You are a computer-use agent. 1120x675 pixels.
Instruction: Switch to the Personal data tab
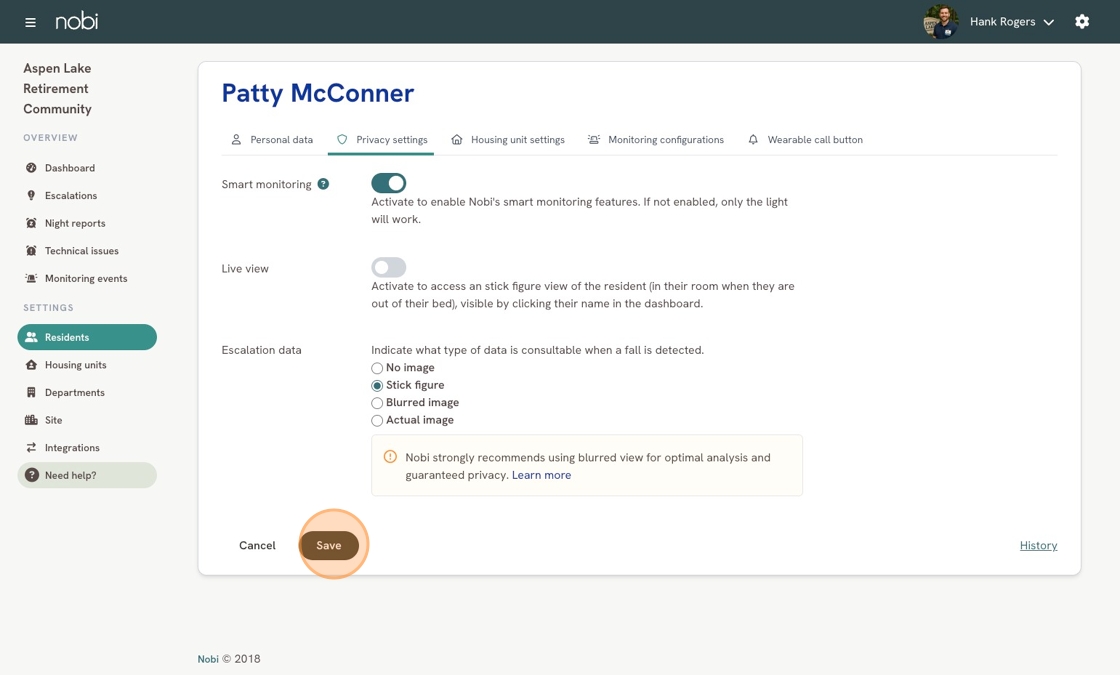(272, 140)
